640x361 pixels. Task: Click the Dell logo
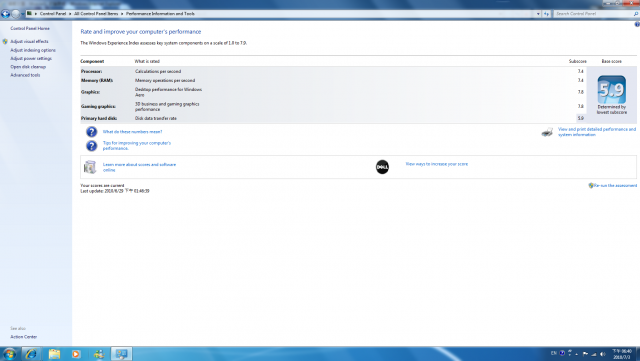pos(382,167)
